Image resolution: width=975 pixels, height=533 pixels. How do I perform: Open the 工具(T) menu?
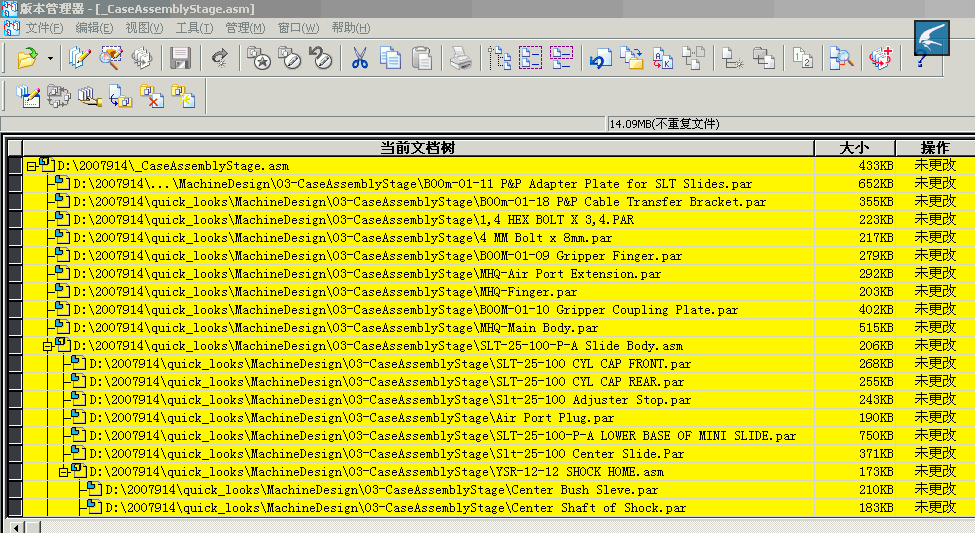click(x=194, y=28)
